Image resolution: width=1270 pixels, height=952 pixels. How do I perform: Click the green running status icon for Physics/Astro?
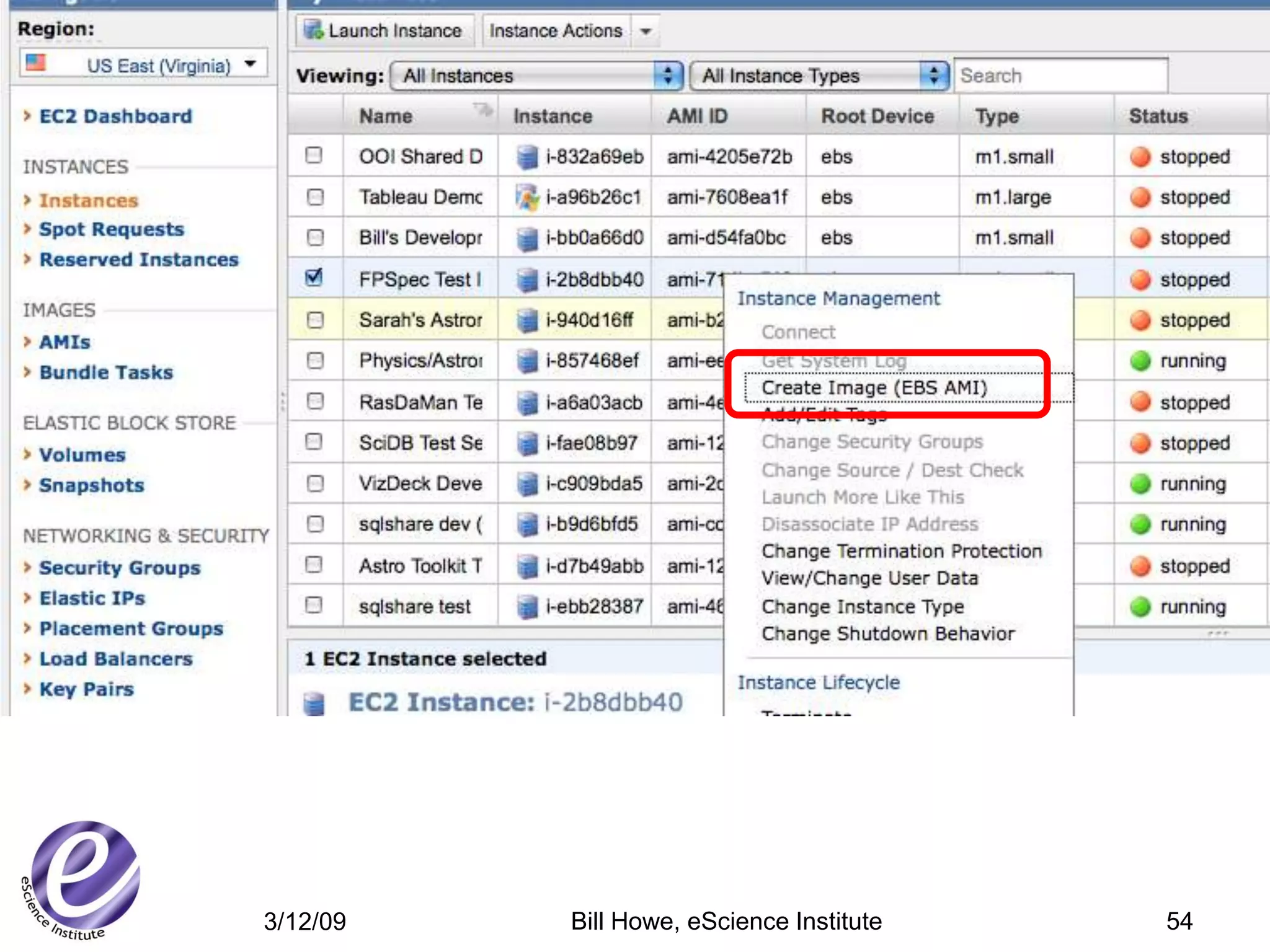click(x=1140, y=361)
